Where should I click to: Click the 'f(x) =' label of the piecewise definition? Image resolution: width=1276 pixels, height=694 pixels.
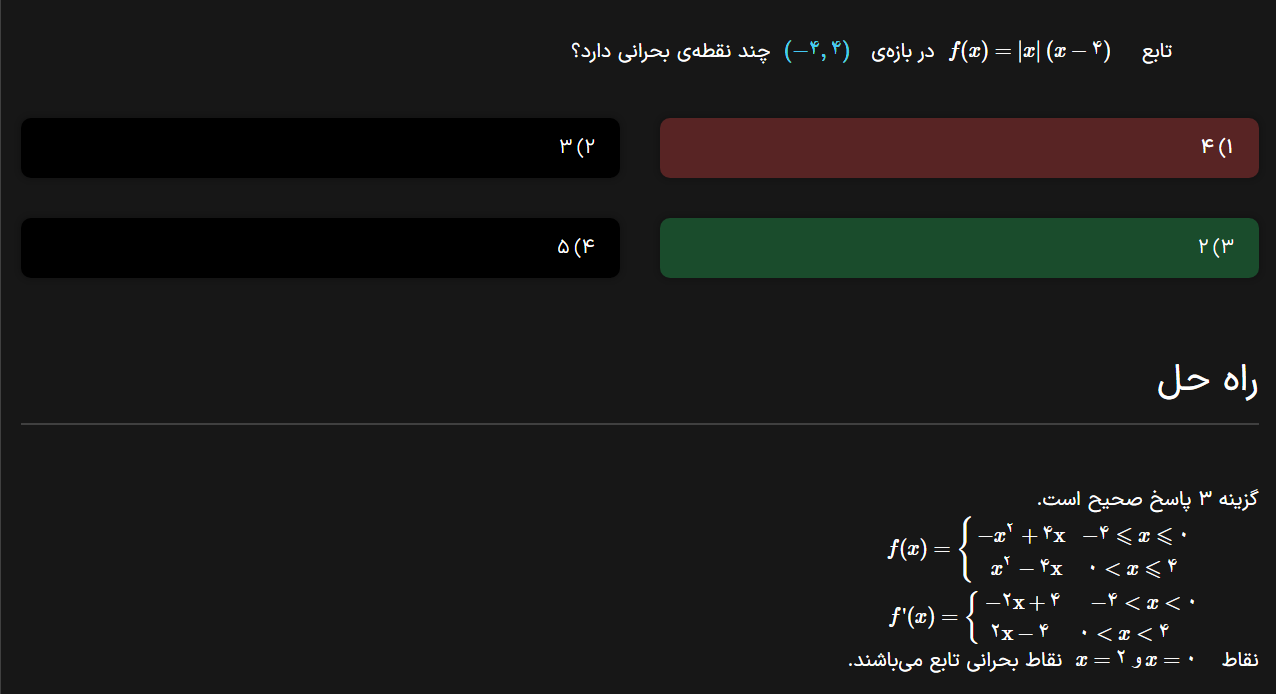[x=919, y=549]
